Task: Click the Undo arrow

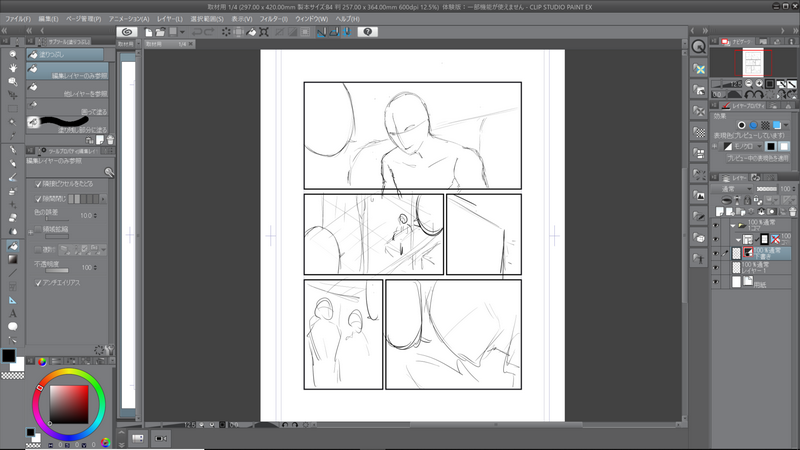Action: 196,32
